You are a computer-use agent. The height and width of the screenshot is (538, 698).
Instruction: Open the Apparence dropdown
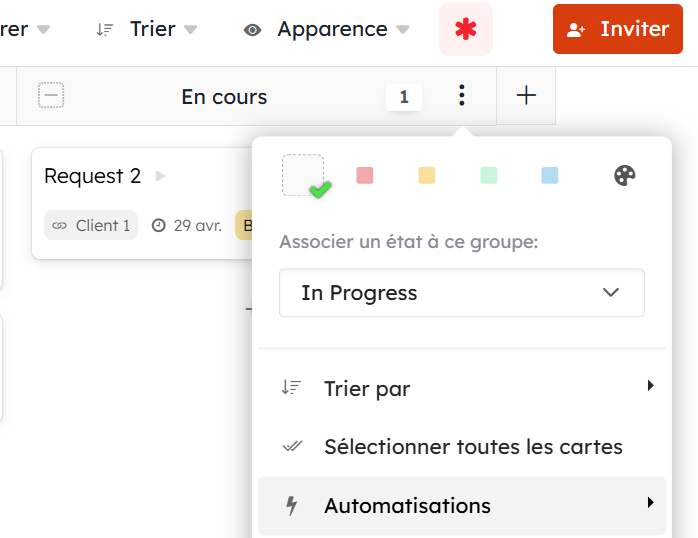coord(327,29)
